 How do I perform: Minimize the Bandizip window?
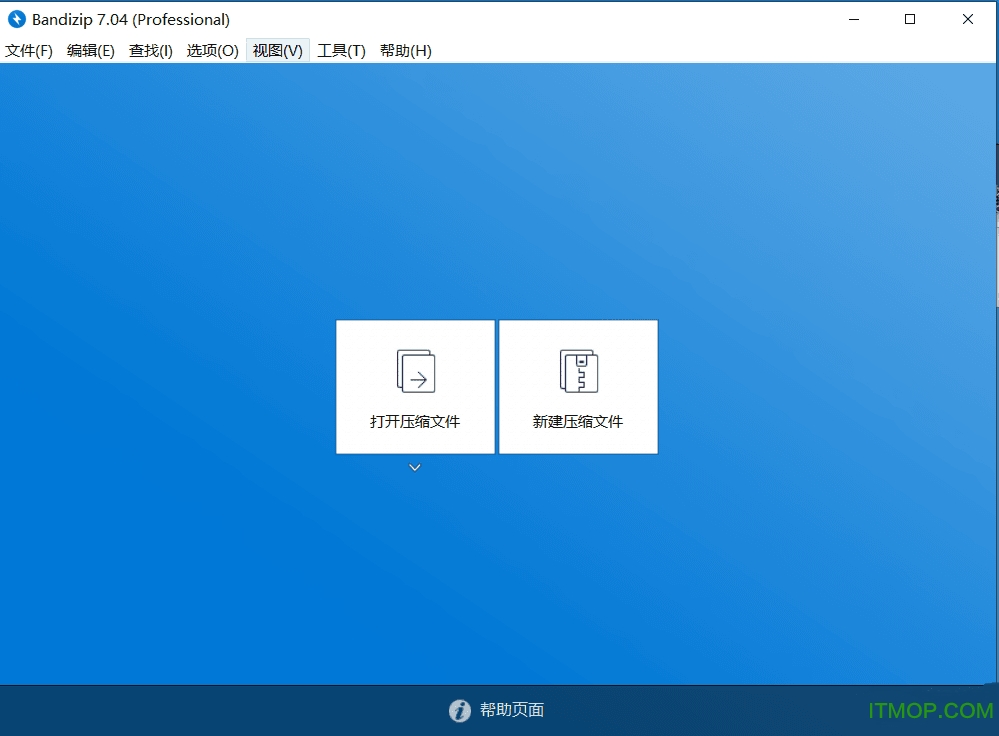coord(854,19)
